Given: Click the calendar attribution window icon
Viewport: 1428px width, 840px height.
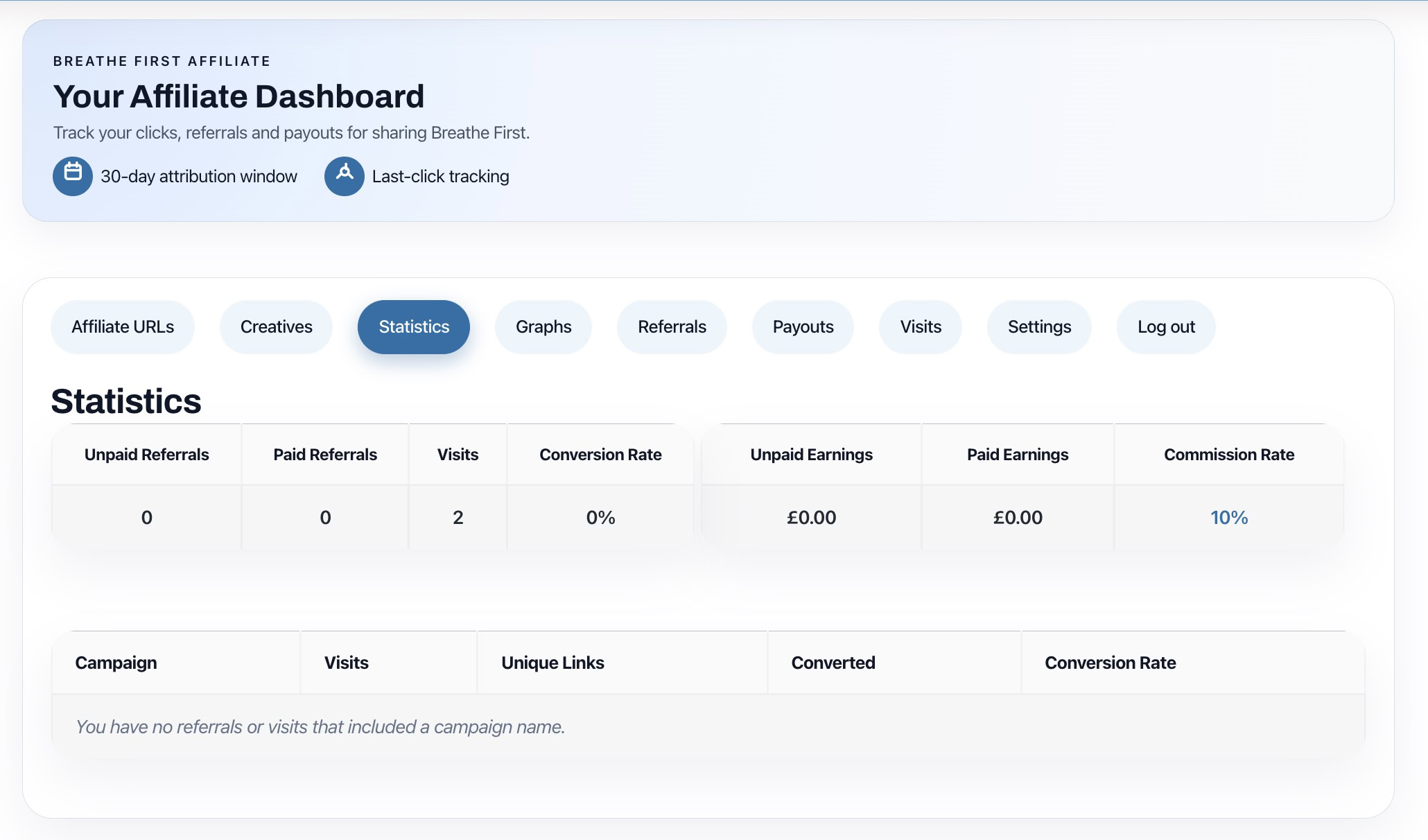Looking at the screenshot, I should point(72,176).
